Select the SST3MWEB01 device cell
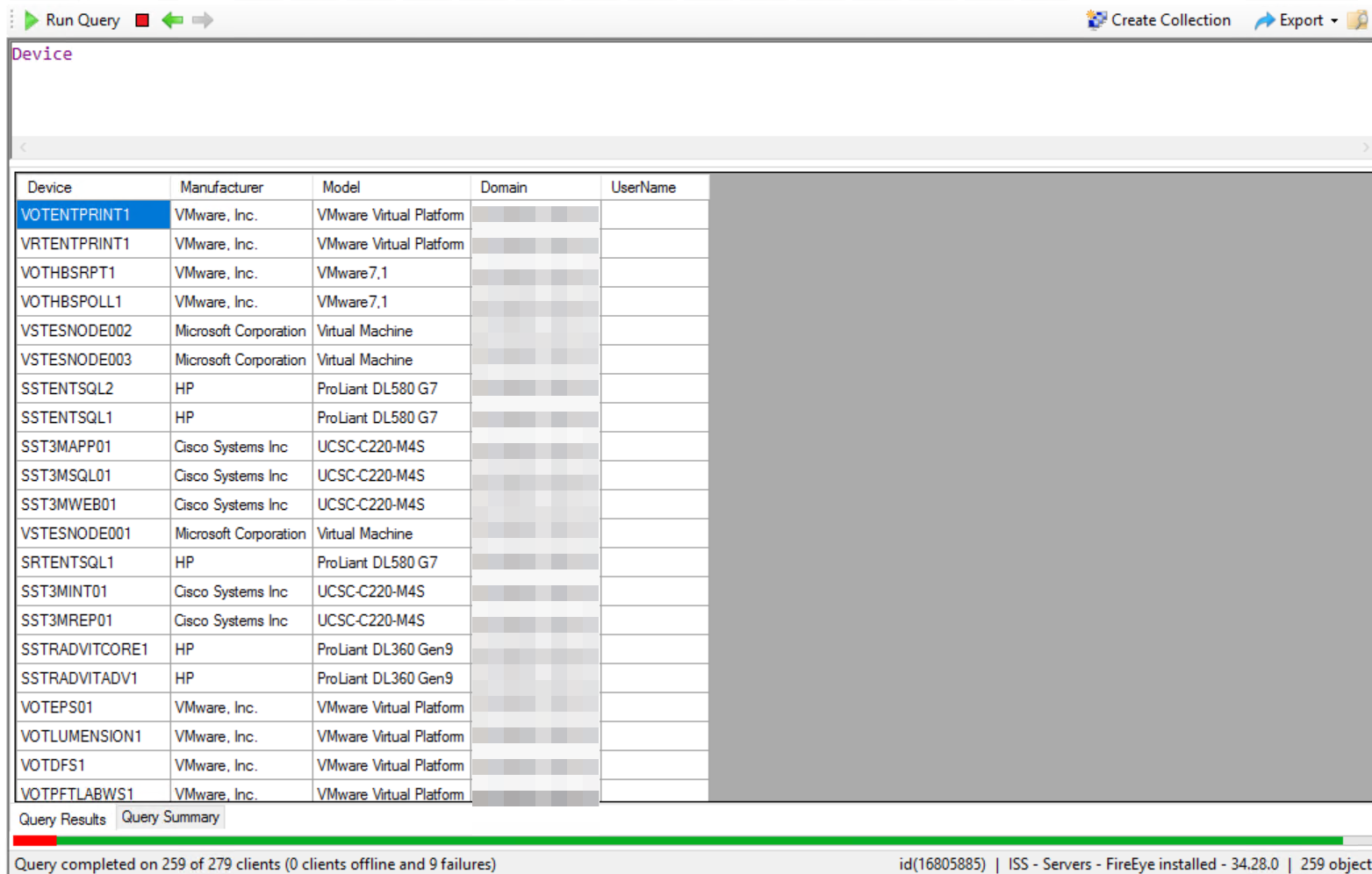Screen dimensions: 1372x874 (x=93, y=505)
